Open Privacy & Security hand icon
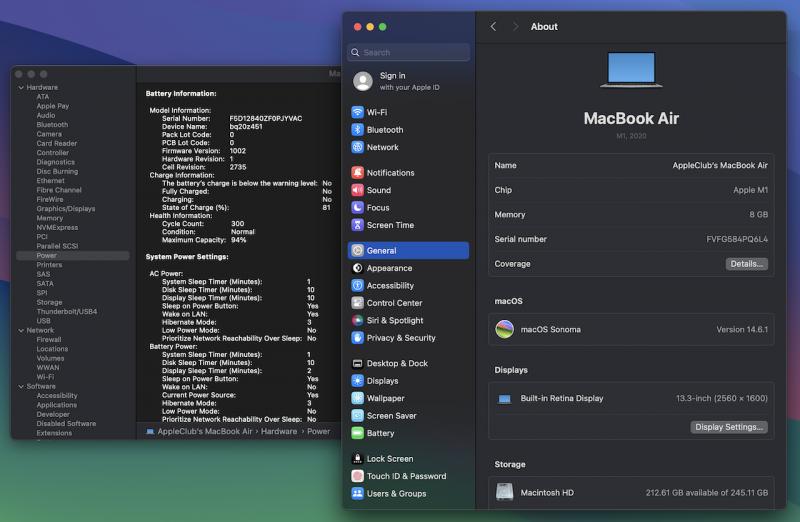This screenshot has width=800, height=522. pos(358,338)
